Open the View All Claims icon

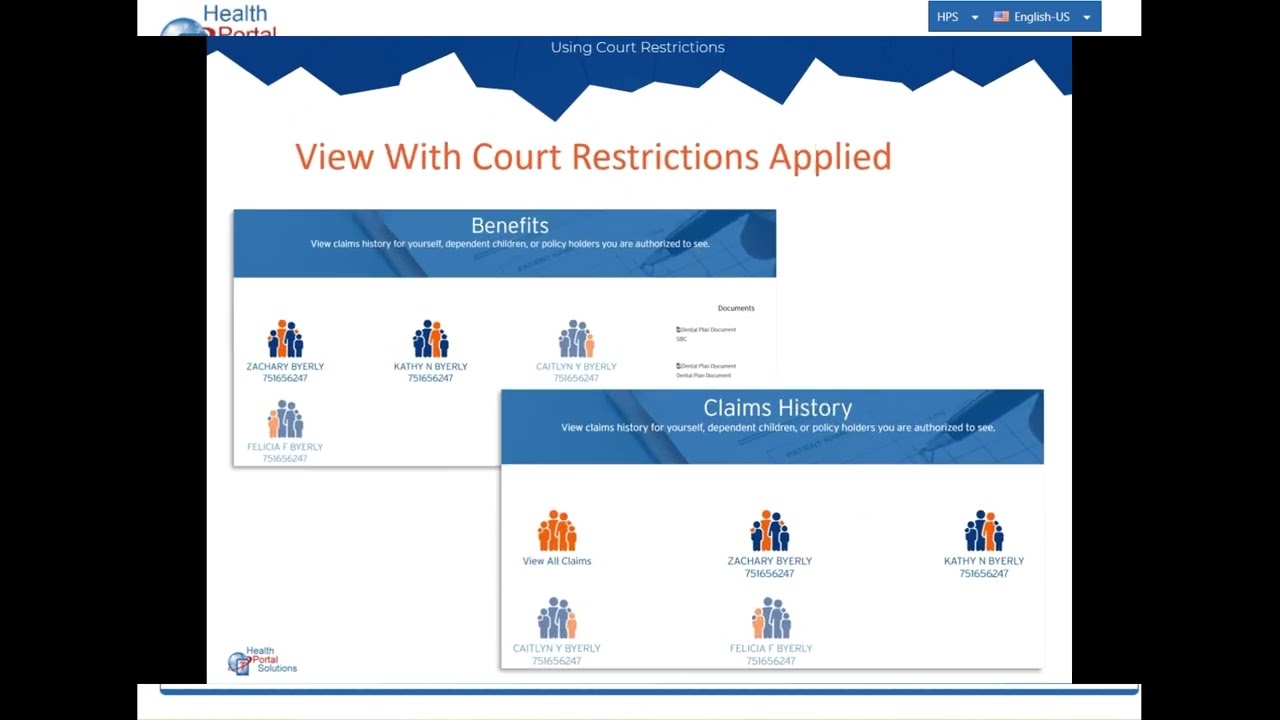(557, 531)
